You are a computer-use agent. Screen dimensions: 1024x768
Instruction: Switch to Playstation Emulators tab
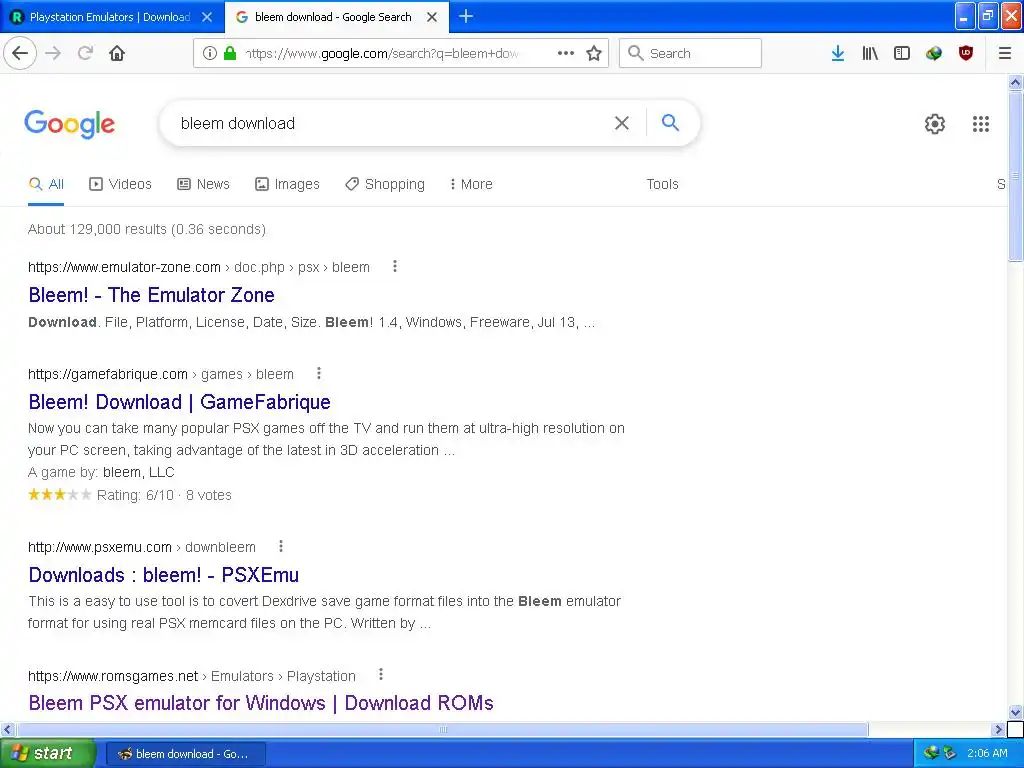pyautogui.click(x=112, y=17)
